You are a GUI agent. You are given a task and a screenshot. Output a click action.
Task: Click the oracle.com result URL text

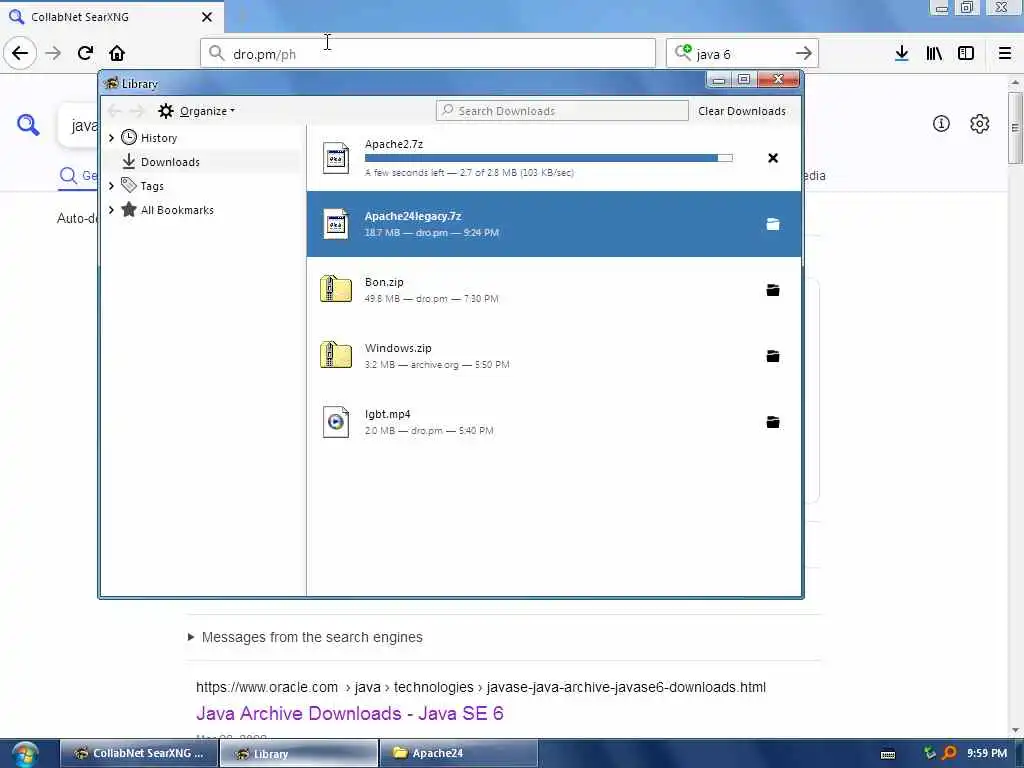(x=481, y=687)
